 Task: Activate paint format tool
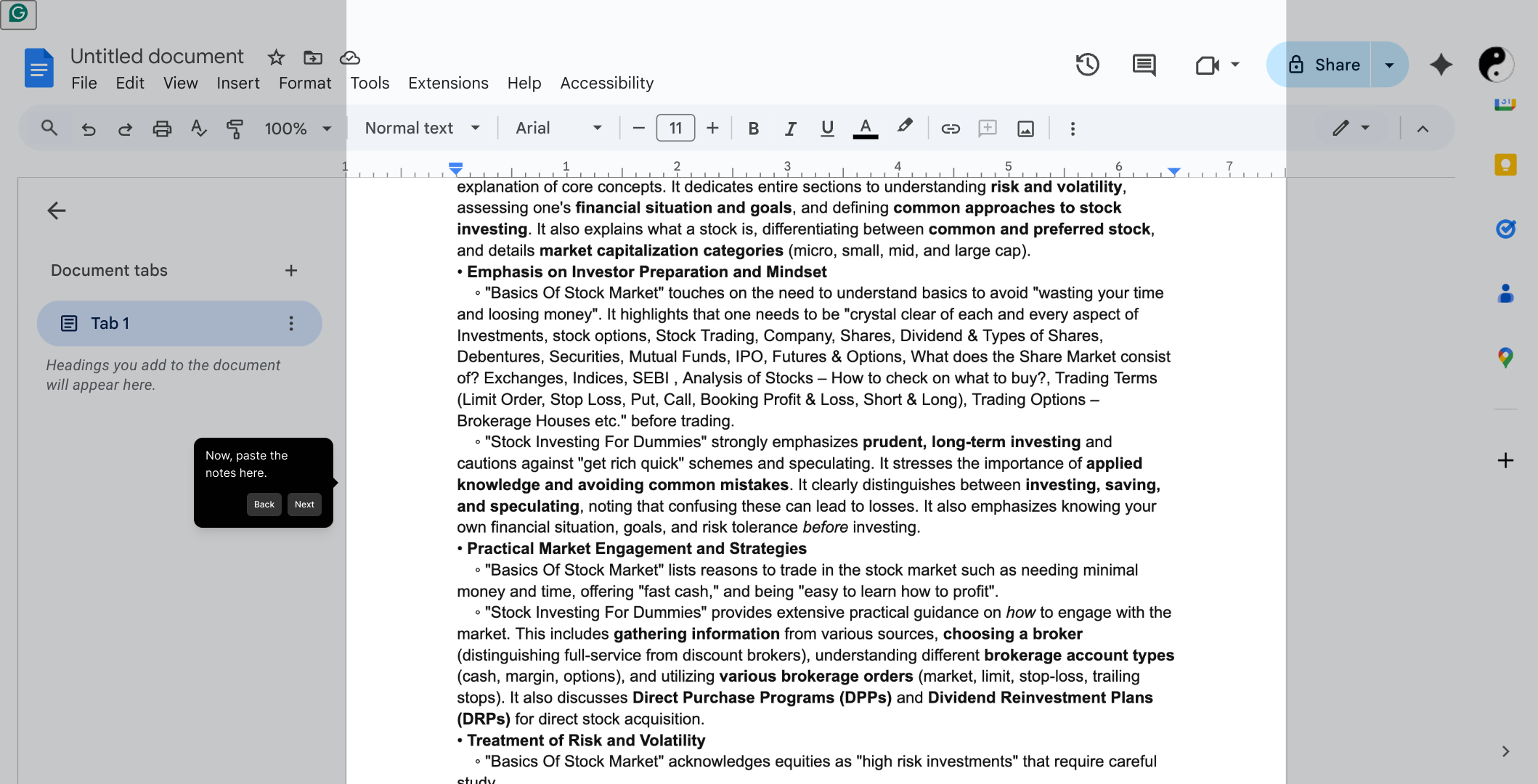[x=235, y=128]
